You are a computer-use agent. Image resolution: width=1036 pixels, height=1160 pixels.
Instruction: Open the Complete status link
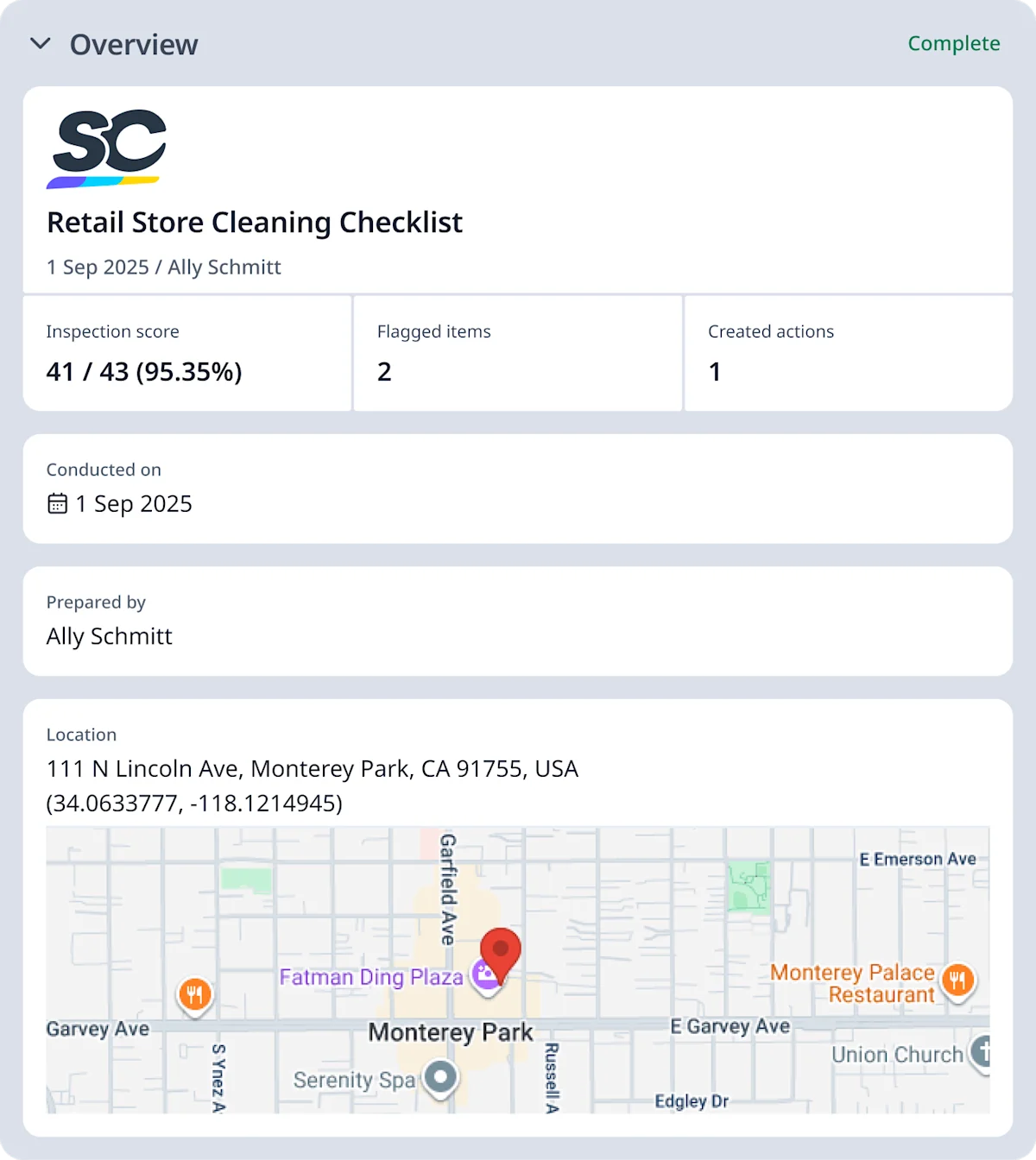coord(953,43)
